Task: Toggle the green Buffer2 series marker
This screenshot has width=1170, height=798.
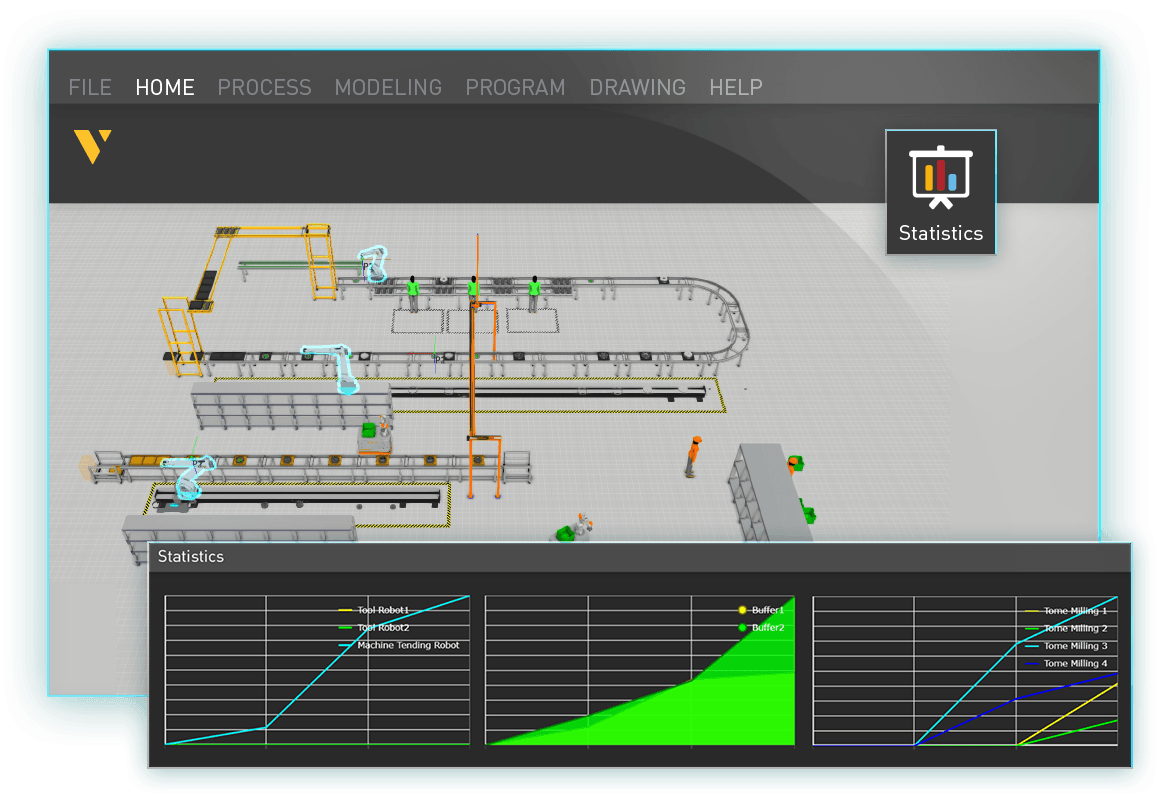Action: pyautogui.click(x=742, y=629)
